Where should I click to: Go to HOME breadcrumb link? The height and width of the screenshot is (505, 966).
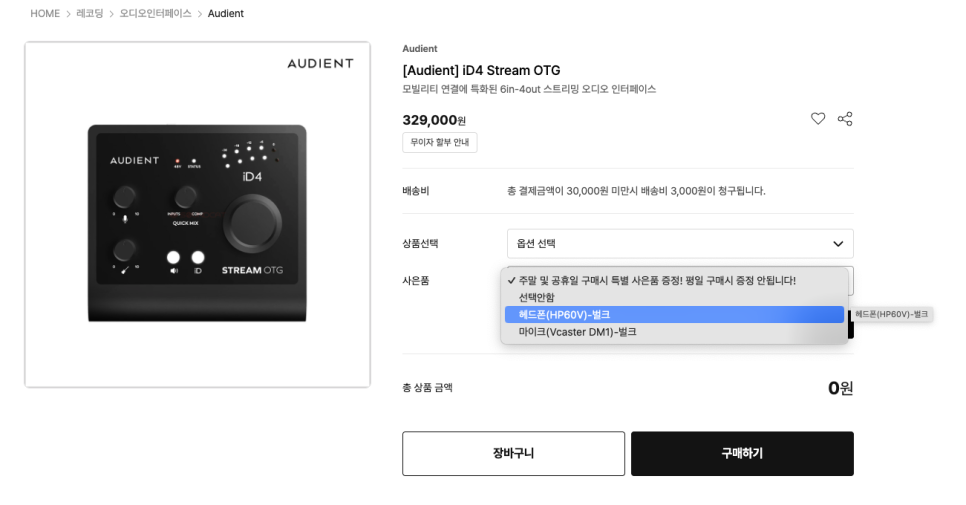(45, 14)
